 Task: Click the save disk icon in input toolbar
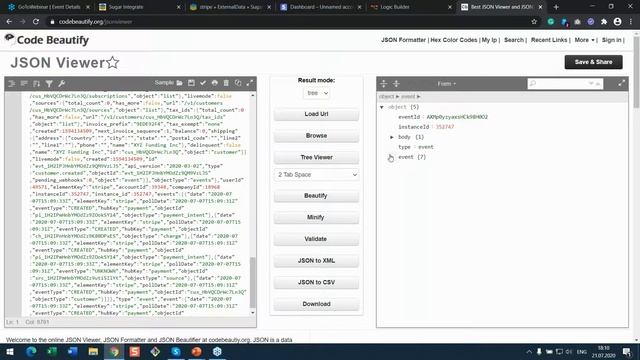(191, 83)
